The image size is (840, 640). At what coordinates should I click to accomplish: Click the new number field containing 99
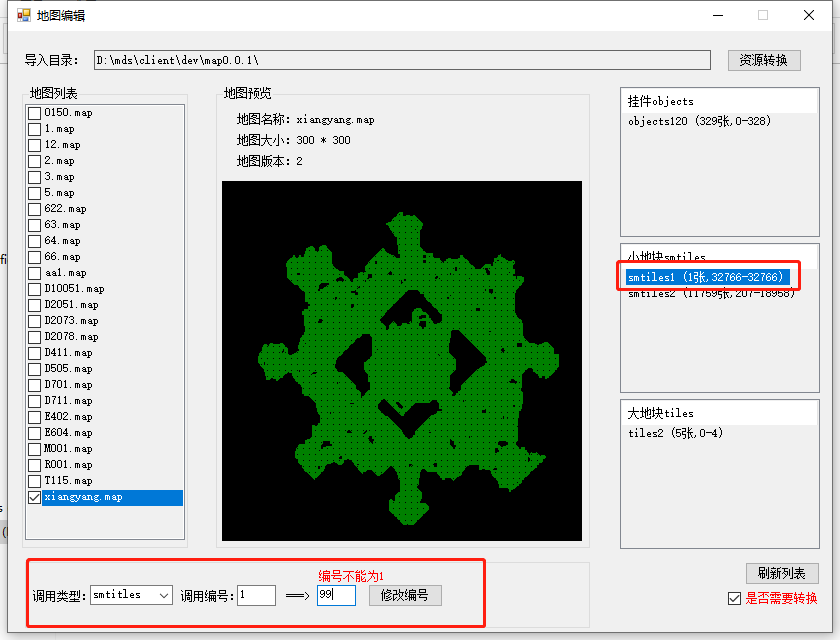(335, 595)
